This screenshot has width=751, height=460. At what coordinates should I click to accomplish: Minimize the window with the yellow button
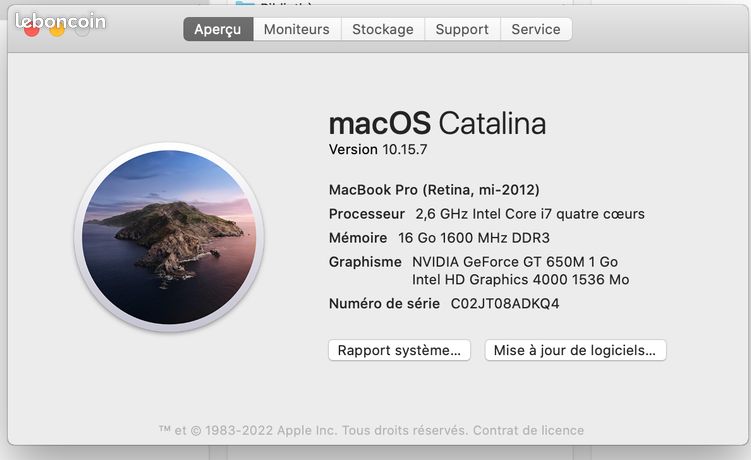57,30
